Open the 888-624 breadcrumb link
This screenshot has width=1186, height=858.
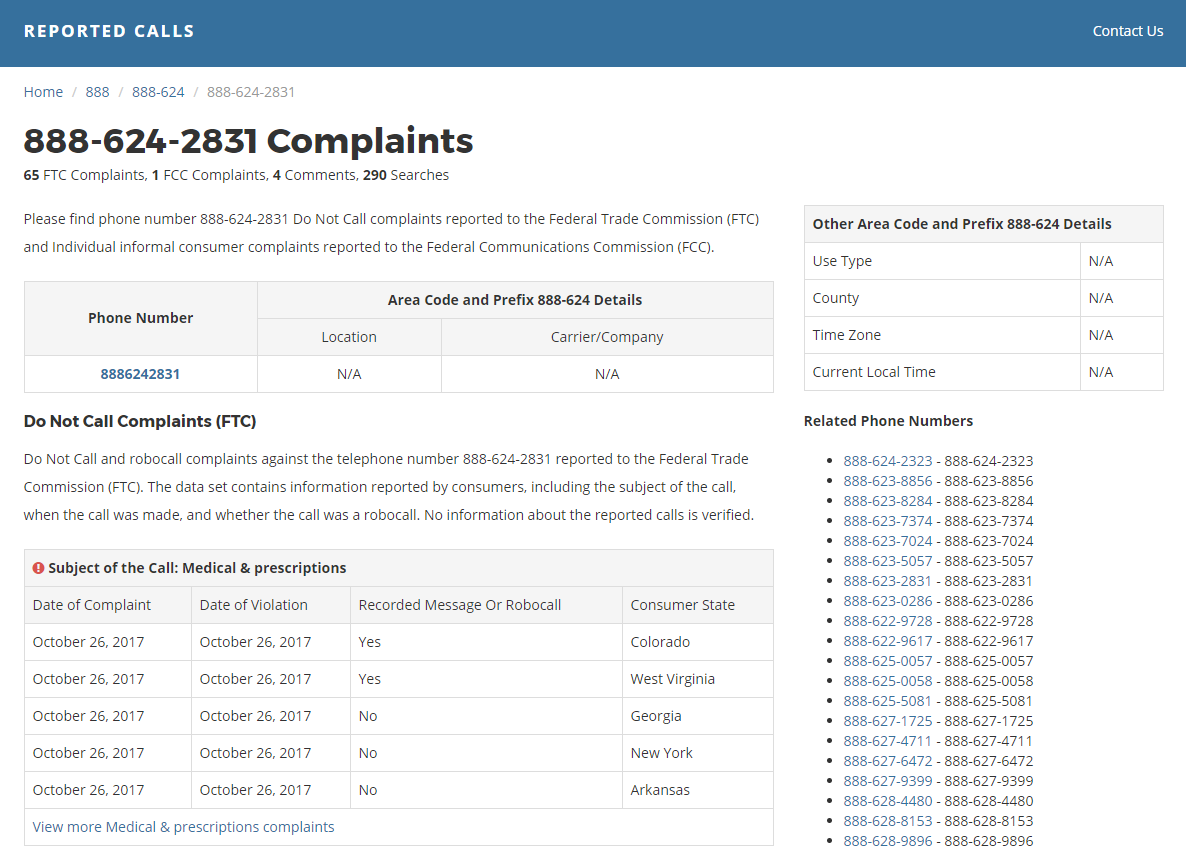point(158,91)
